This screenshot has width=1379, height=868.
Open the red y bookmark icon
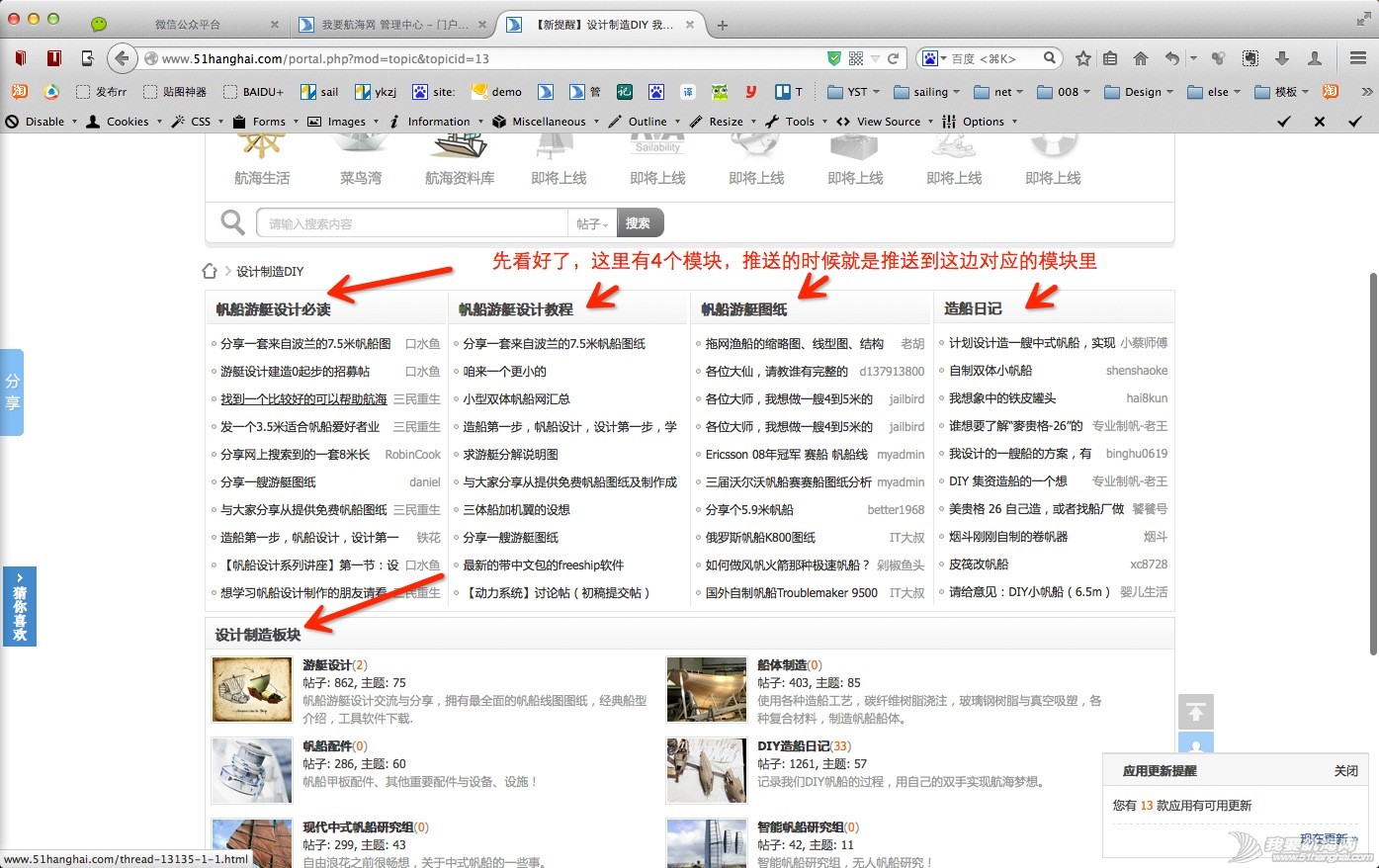[x=751, y=92]
